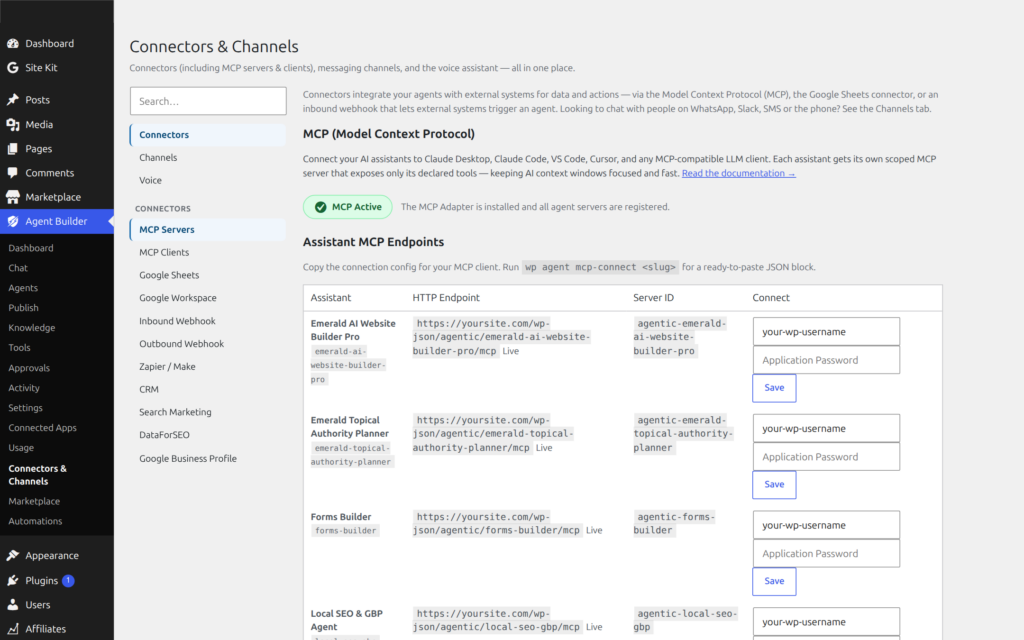Open Google Workspace connector
This screenshot has width=1024, height=640.
[208, 298]
